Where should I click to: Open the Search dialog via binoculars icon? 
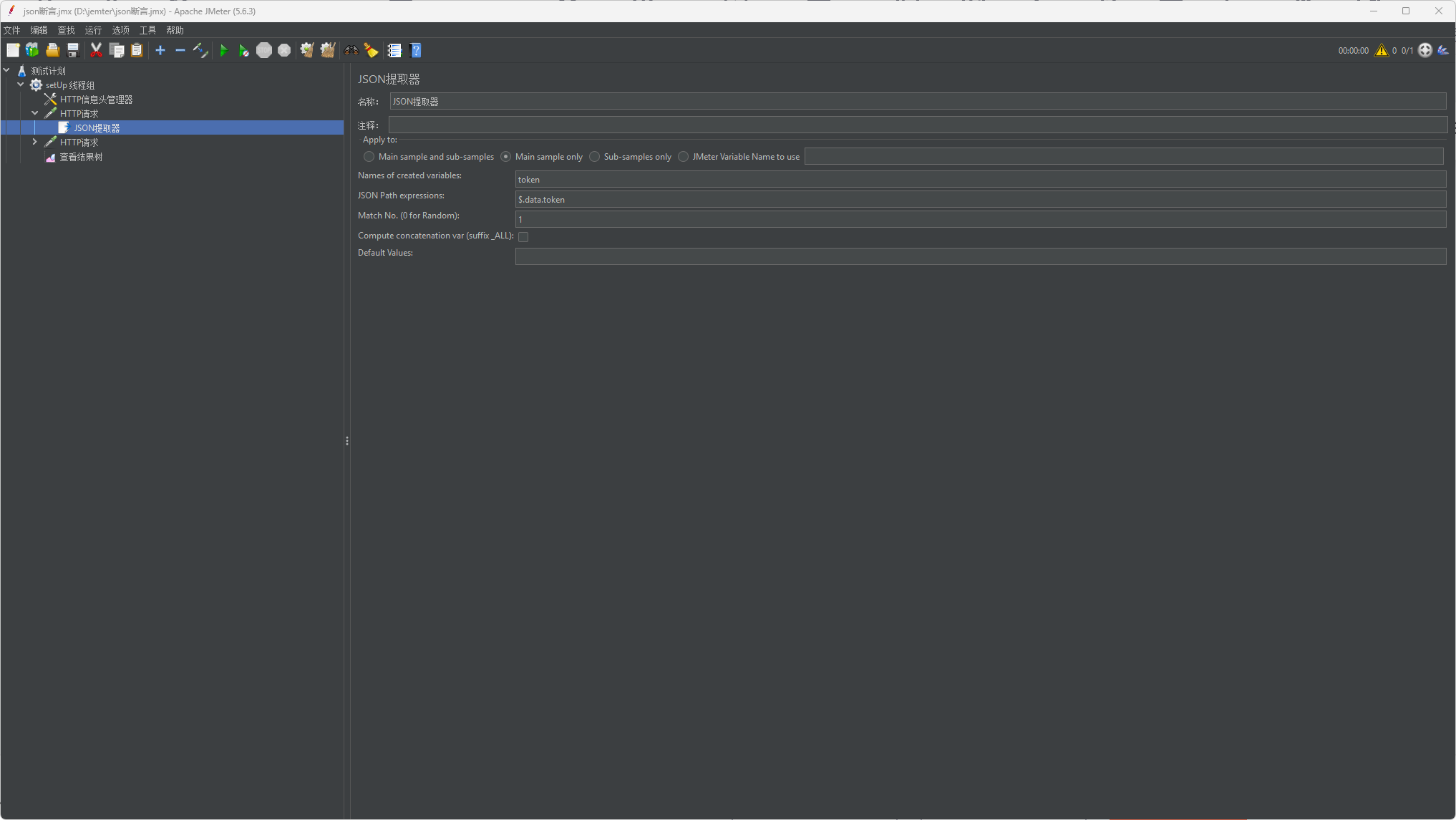351,50
